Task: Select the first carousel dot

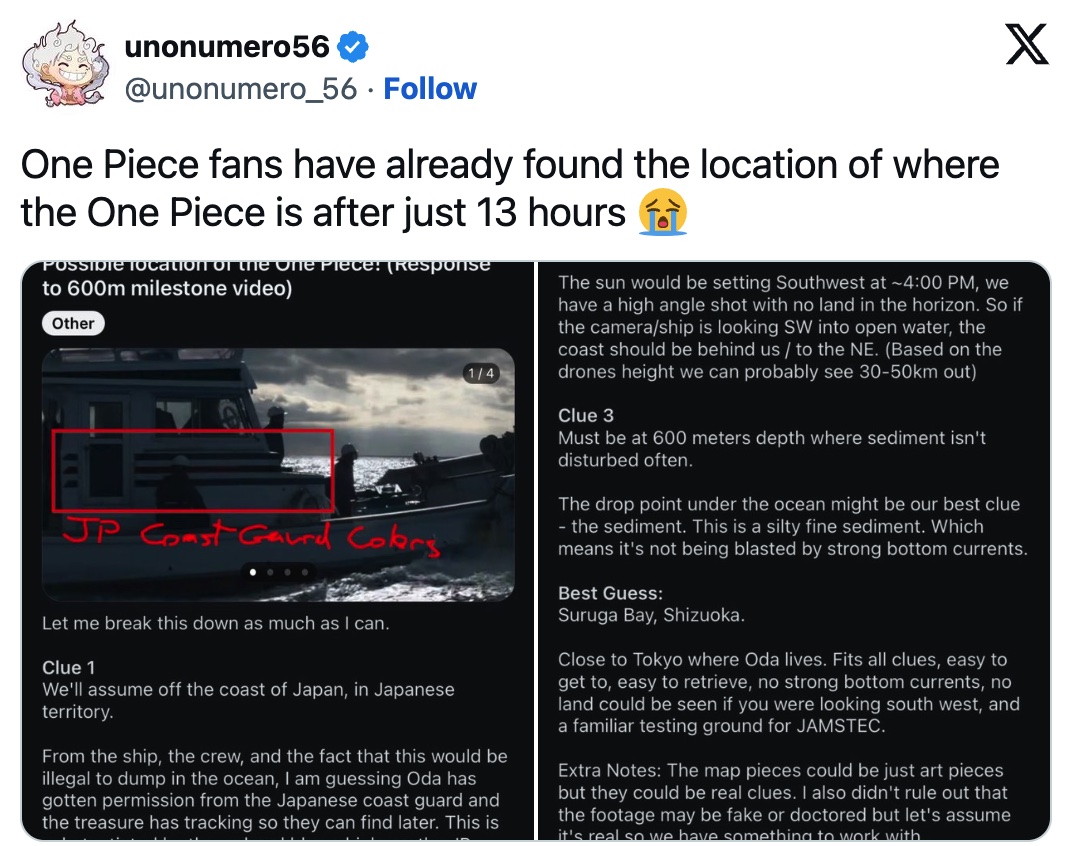Action: coord(252,573)
